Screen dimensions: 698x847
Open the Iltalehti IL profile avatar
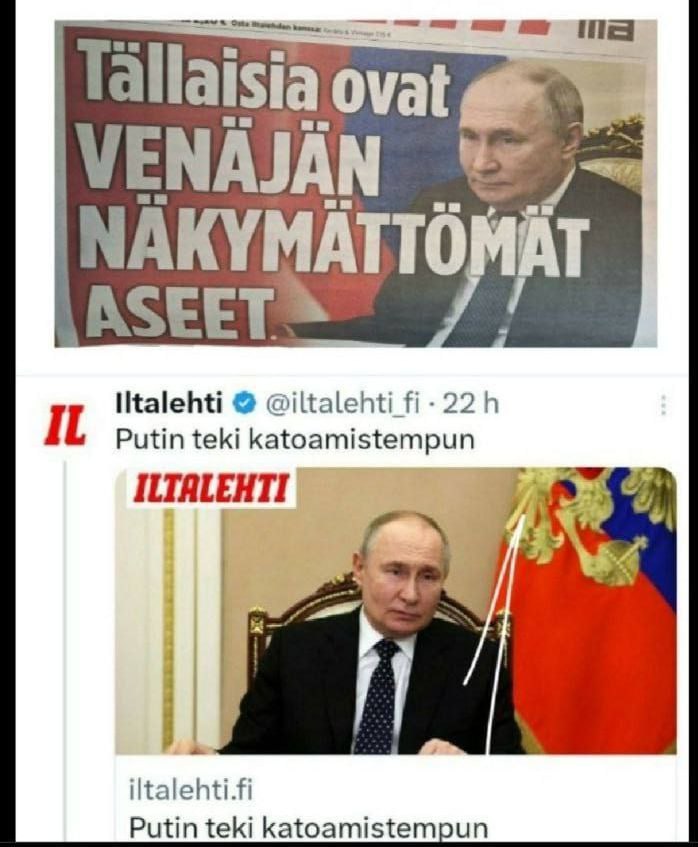[65, 426]
